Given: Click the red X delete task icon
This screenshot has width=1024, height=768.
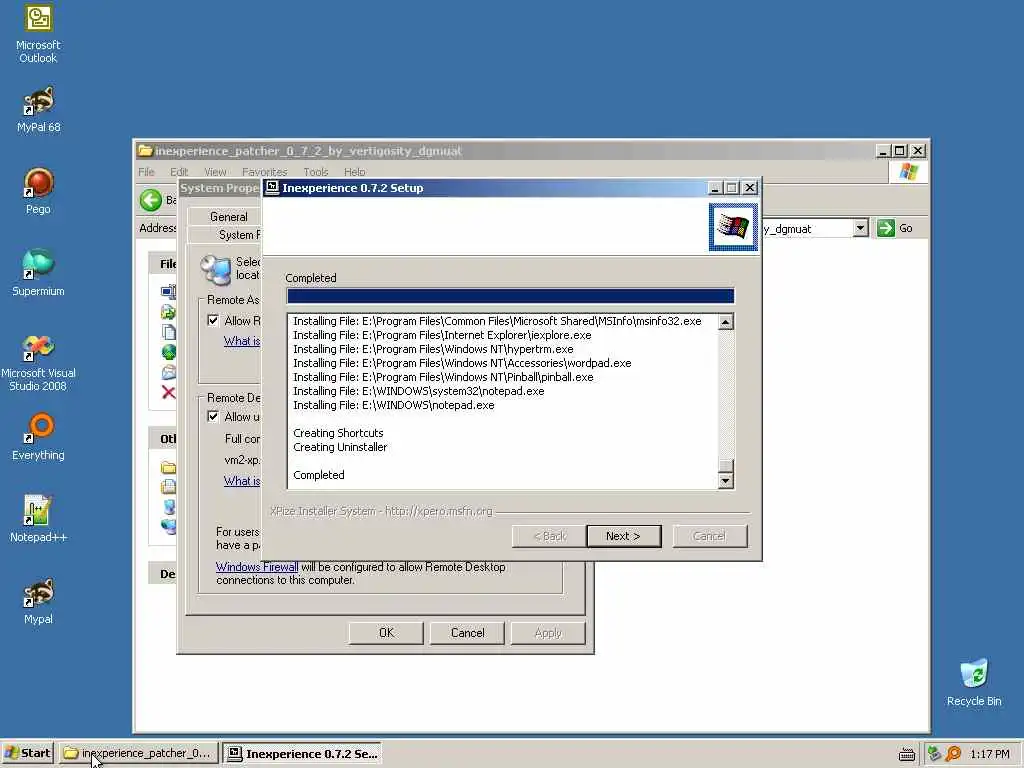Looking at the screenshot, I should coord(168,392).
